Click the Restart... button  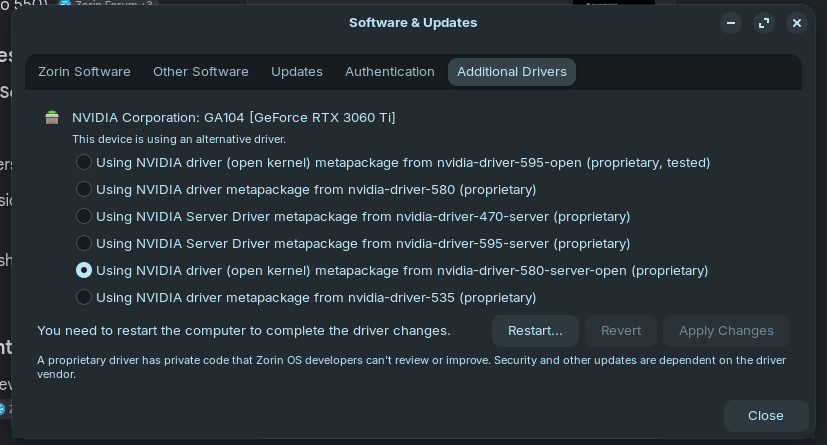click(535, 331)
